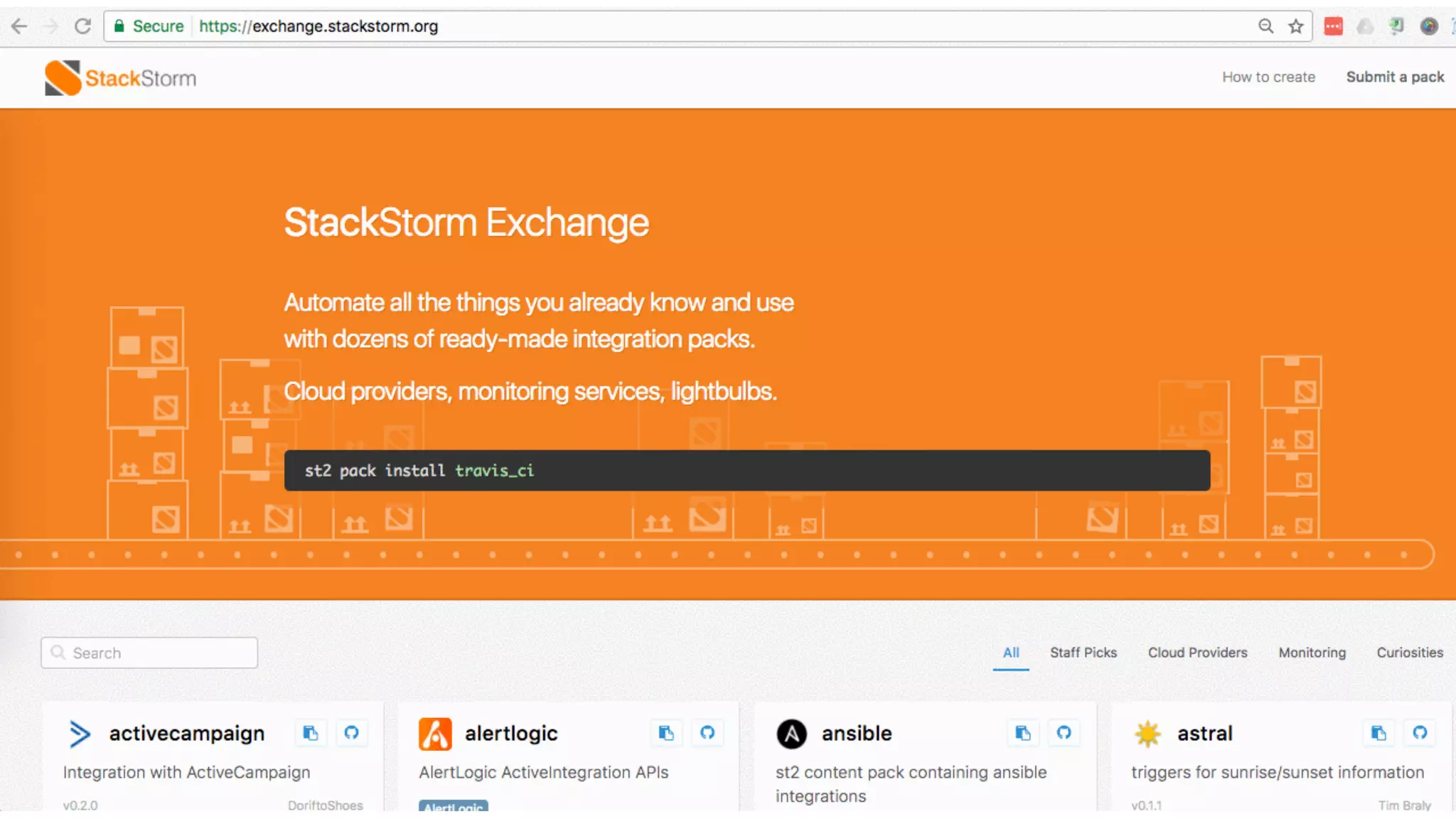This screenshot has width=1456, height=819.
Task: Click the st2 pack install command box
Action: (747, 471)
